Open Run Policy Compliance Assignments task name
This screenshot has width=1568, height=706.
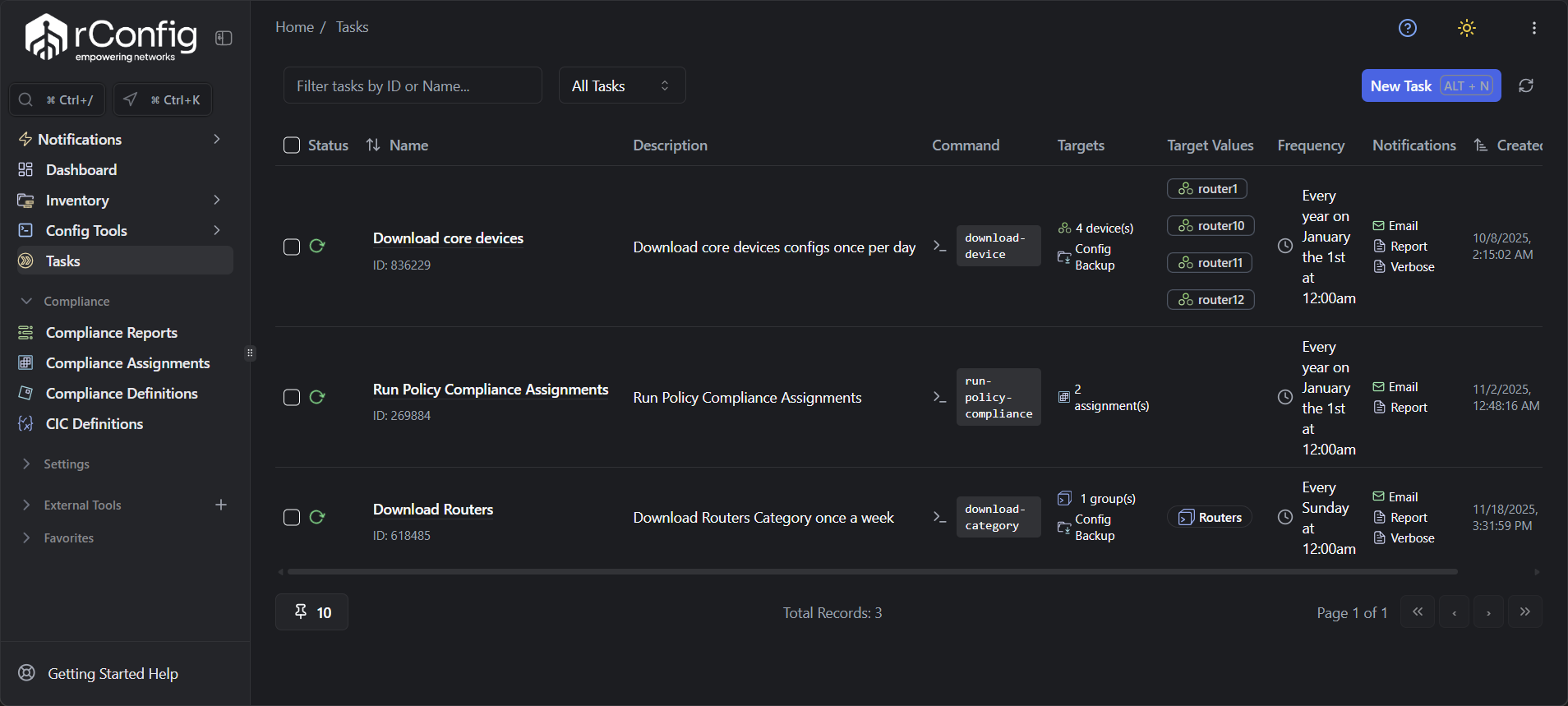(491, 389)
